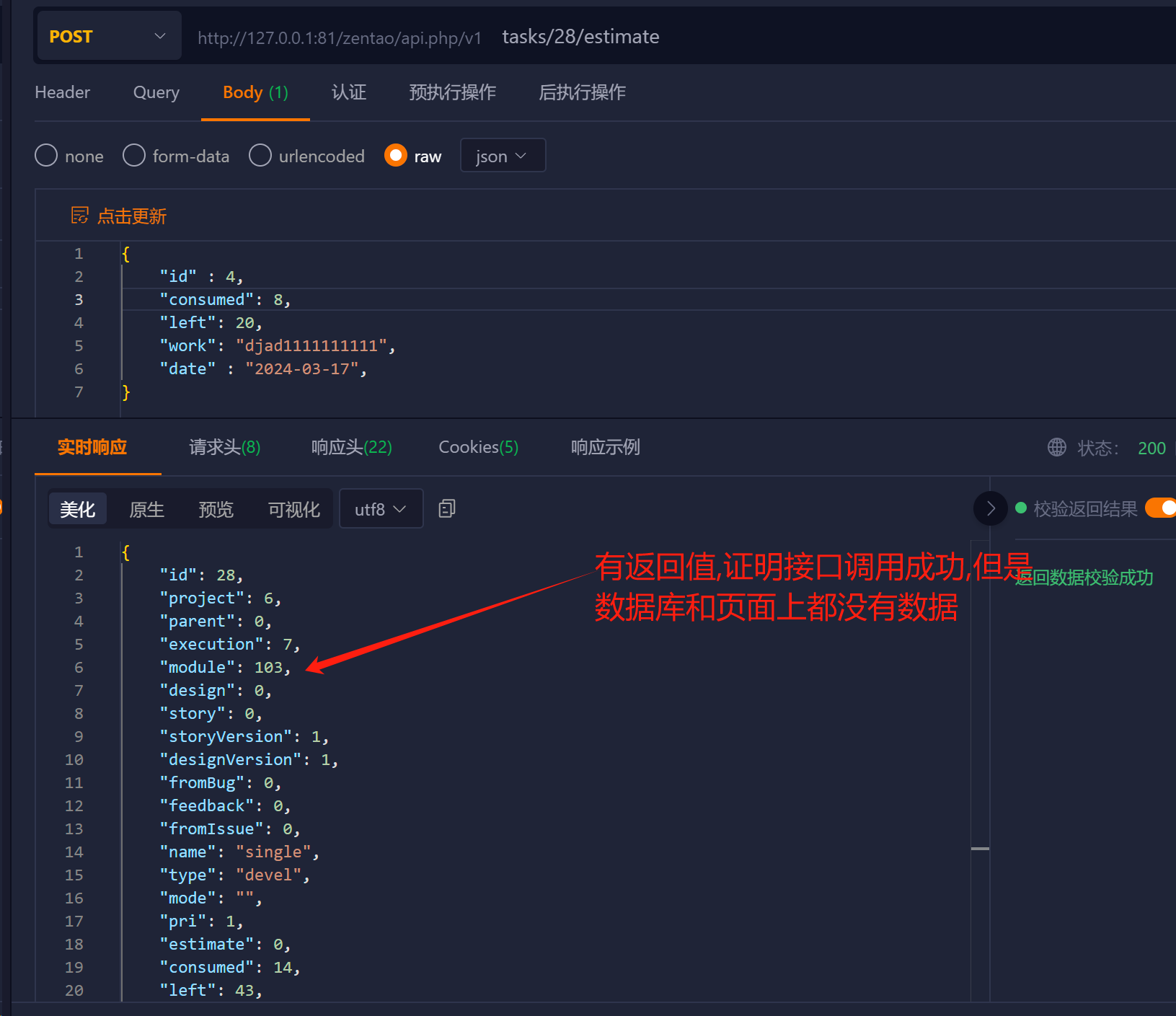Click the 可视化 visualization button
1176x1016 pixels.
[293, 509]
